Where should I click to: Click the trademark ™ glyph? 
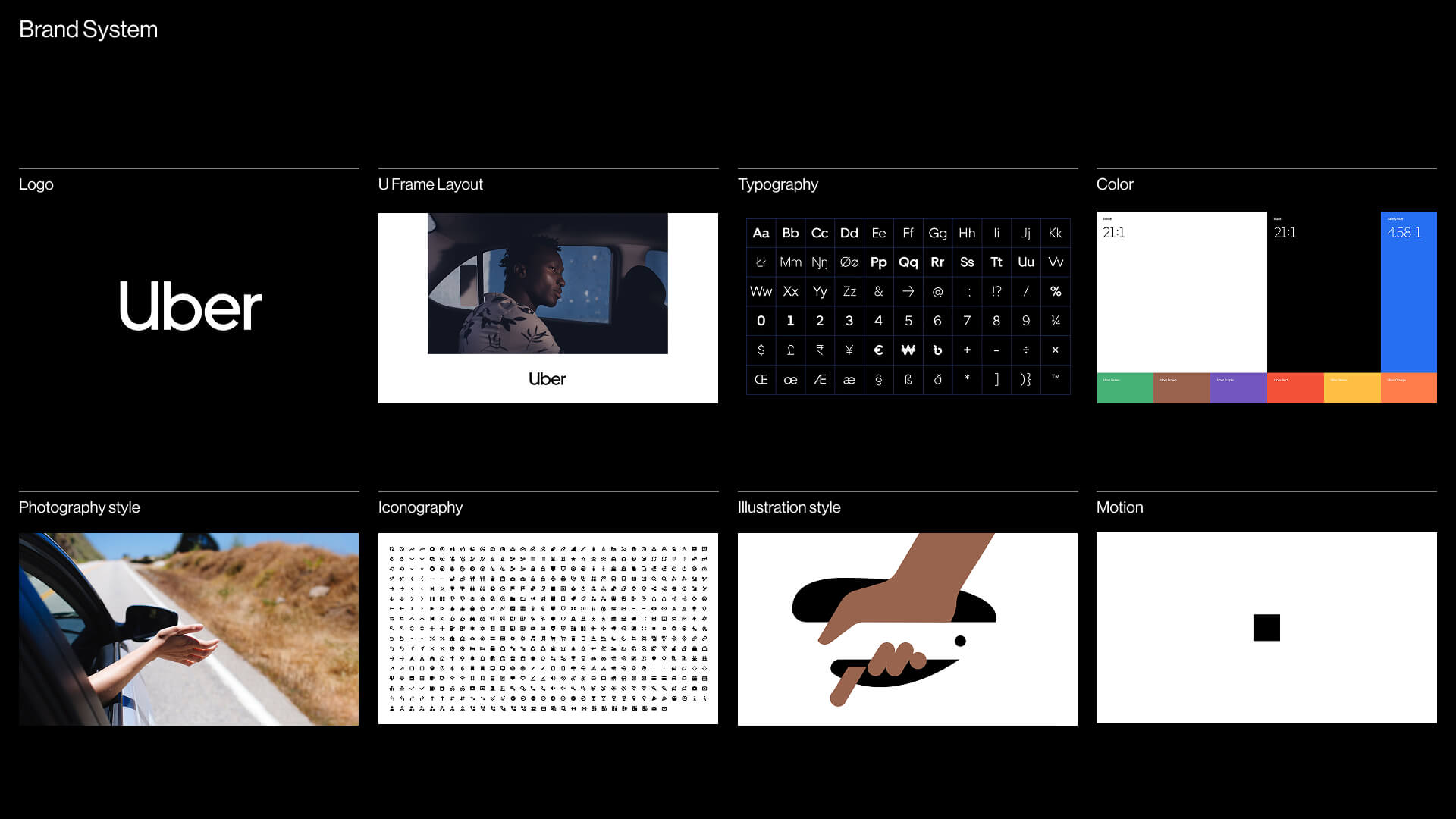tap(1055, 378)
